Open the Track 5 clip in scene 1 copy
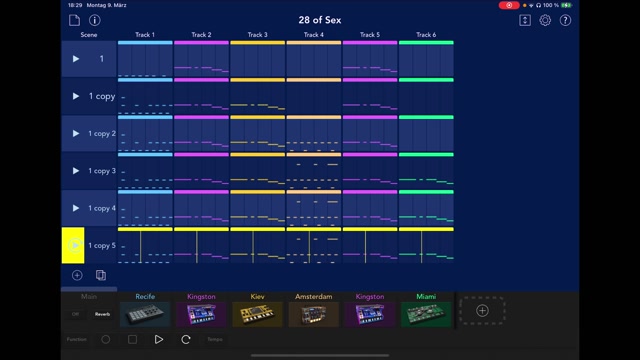The height and width of the screenshot is (360, 640). [370, 96]
